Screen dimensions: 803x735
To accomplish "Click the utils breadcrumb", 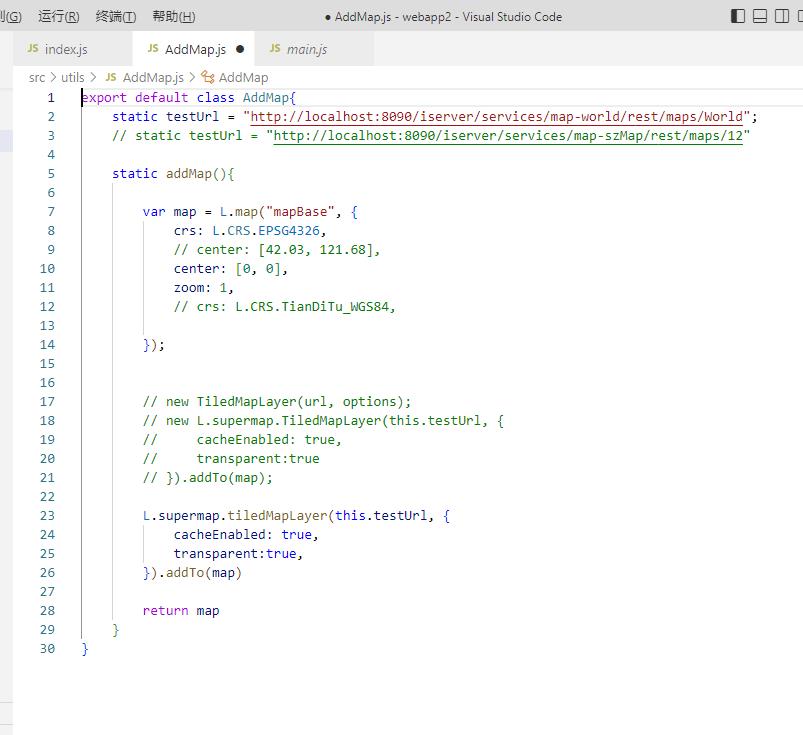I will click(73, 77).
